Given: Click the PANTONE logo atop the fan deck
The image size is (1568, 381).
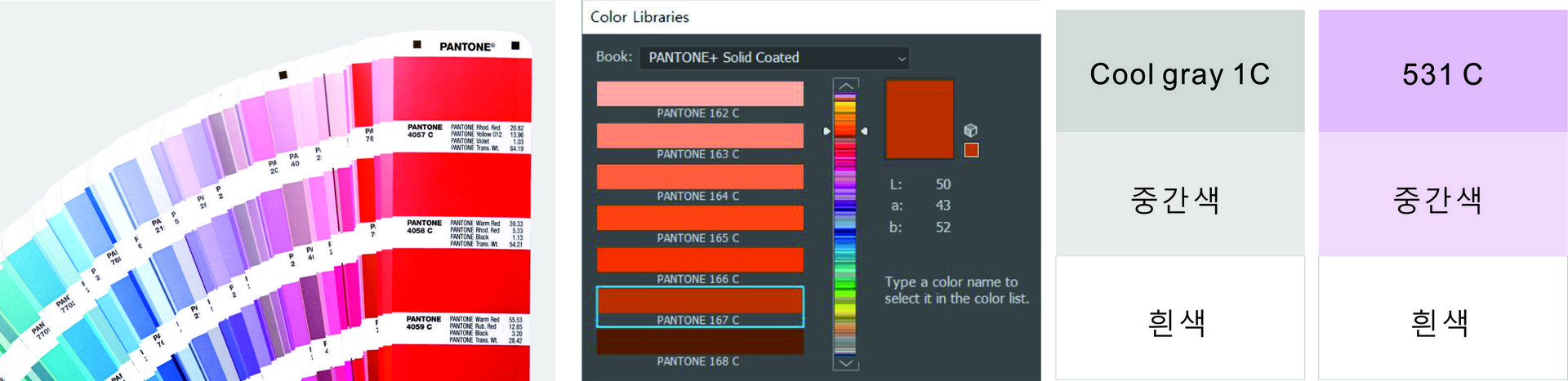Looking at the screenshot, I should (x=467, y=47).
